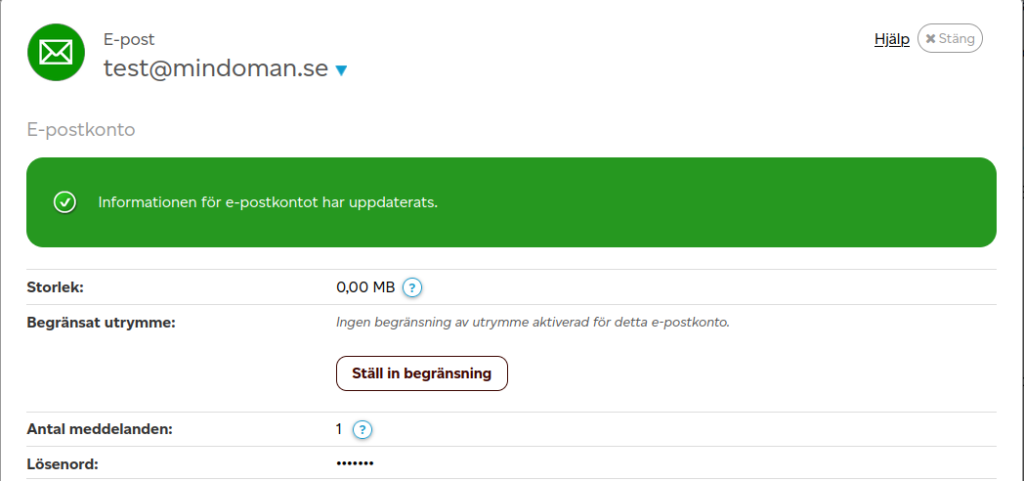The image size is (1024, 481).
Task: Click the Ställ in begränsning button
Action: coord(421,373)
